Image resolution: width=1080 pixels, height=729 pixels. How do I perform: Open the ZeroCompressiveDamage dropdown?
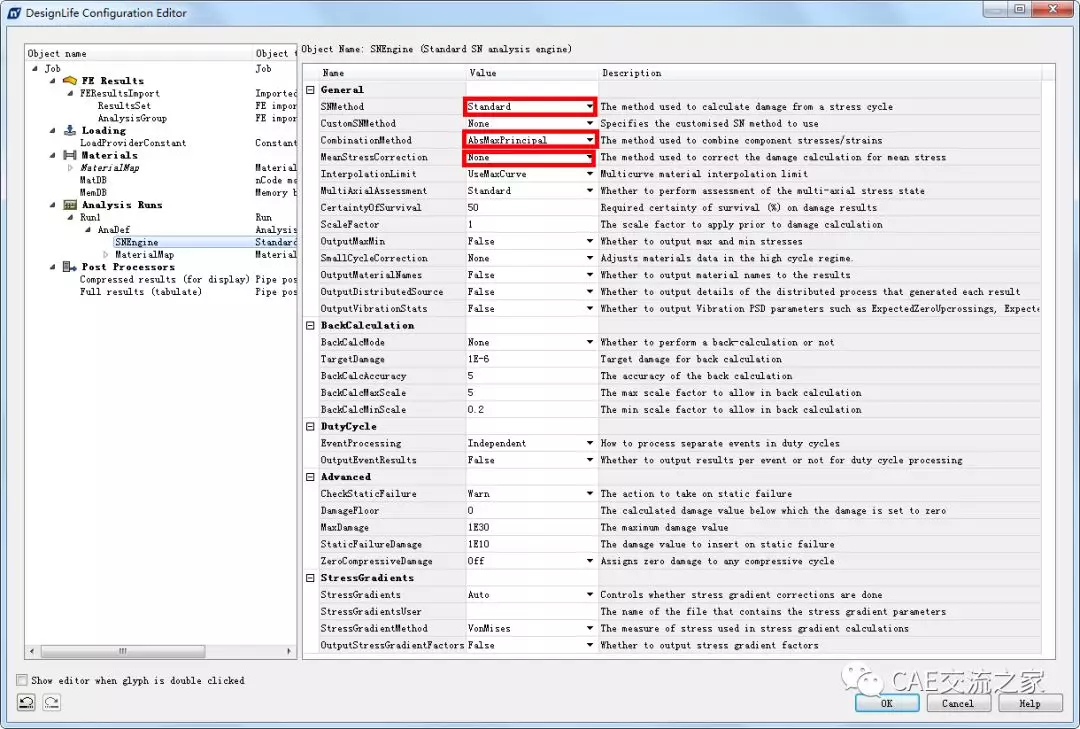tap(590, 561)
